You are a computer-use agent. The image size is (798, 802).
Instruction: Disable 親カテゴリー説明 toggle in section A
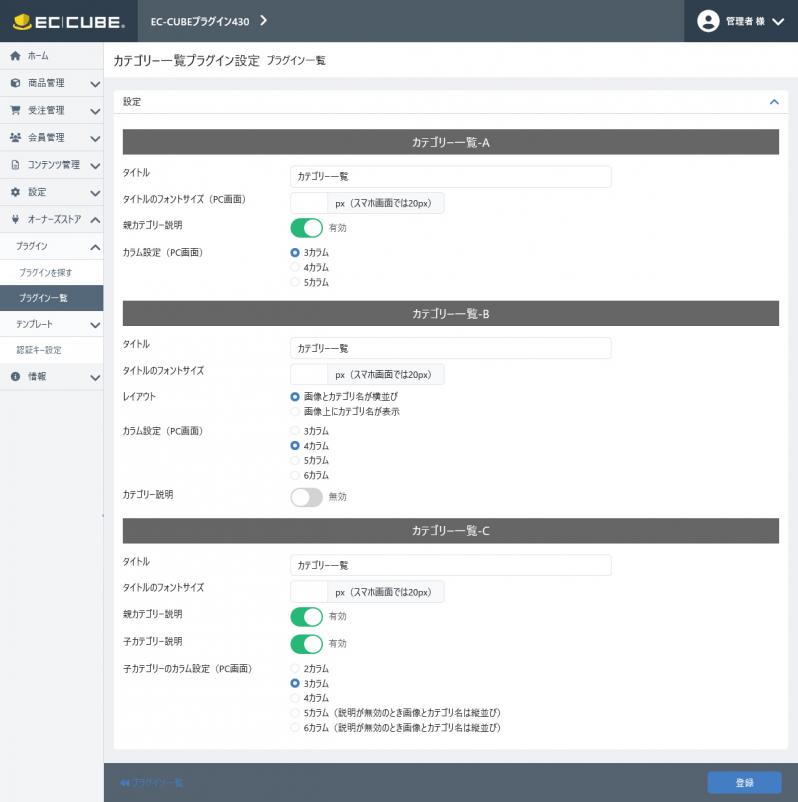[306, 228]
